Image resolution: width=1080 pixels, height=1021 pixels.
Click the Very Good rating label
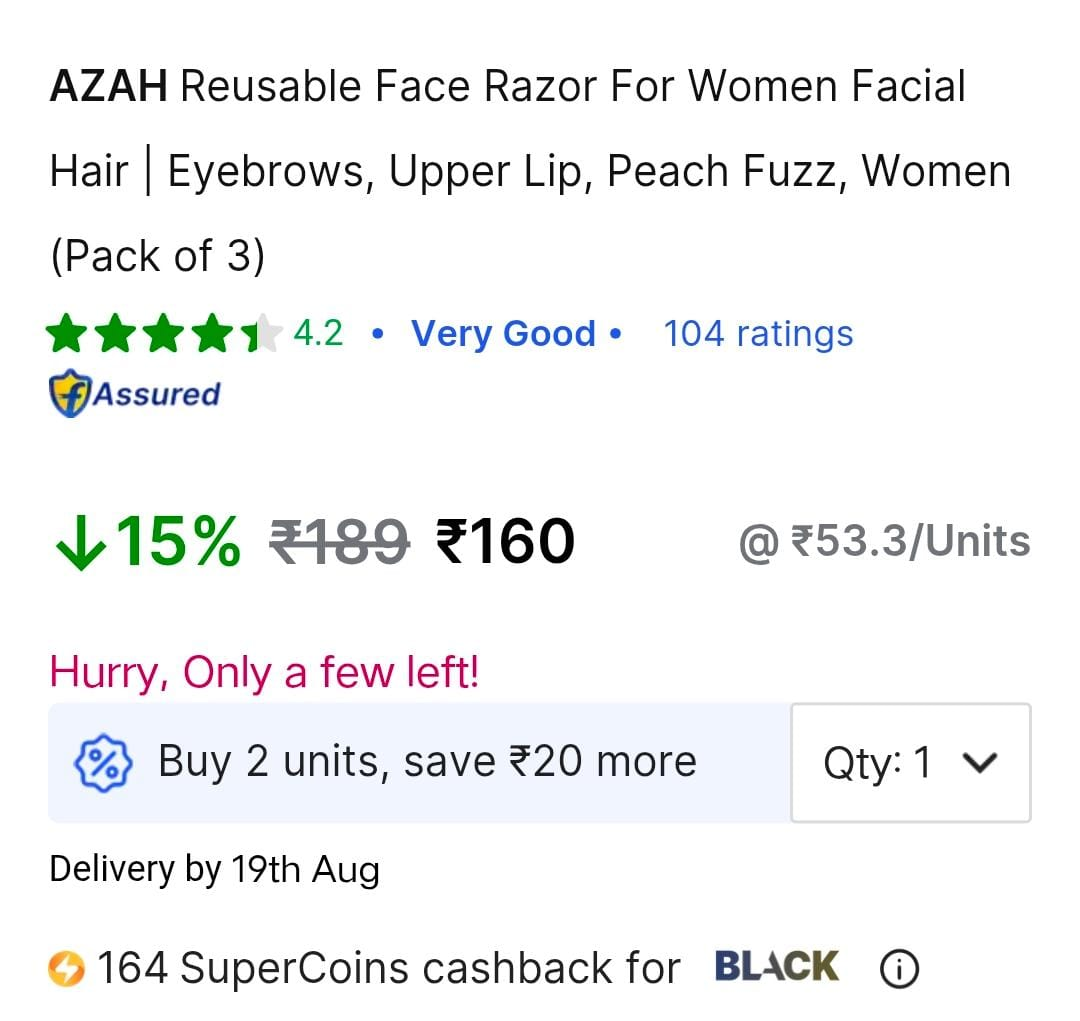[503, 334]
